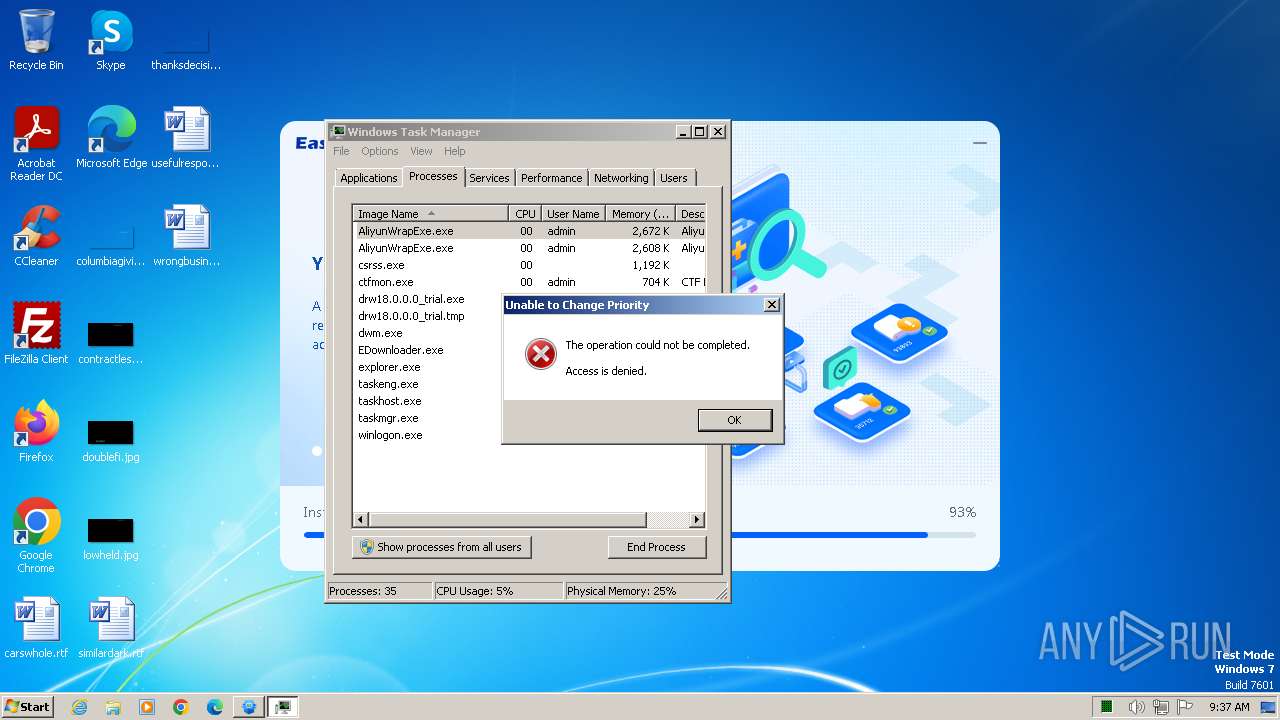1280x720 pixels.
Task: Switch to the Processes tab
Action: [x=433, y=176]
